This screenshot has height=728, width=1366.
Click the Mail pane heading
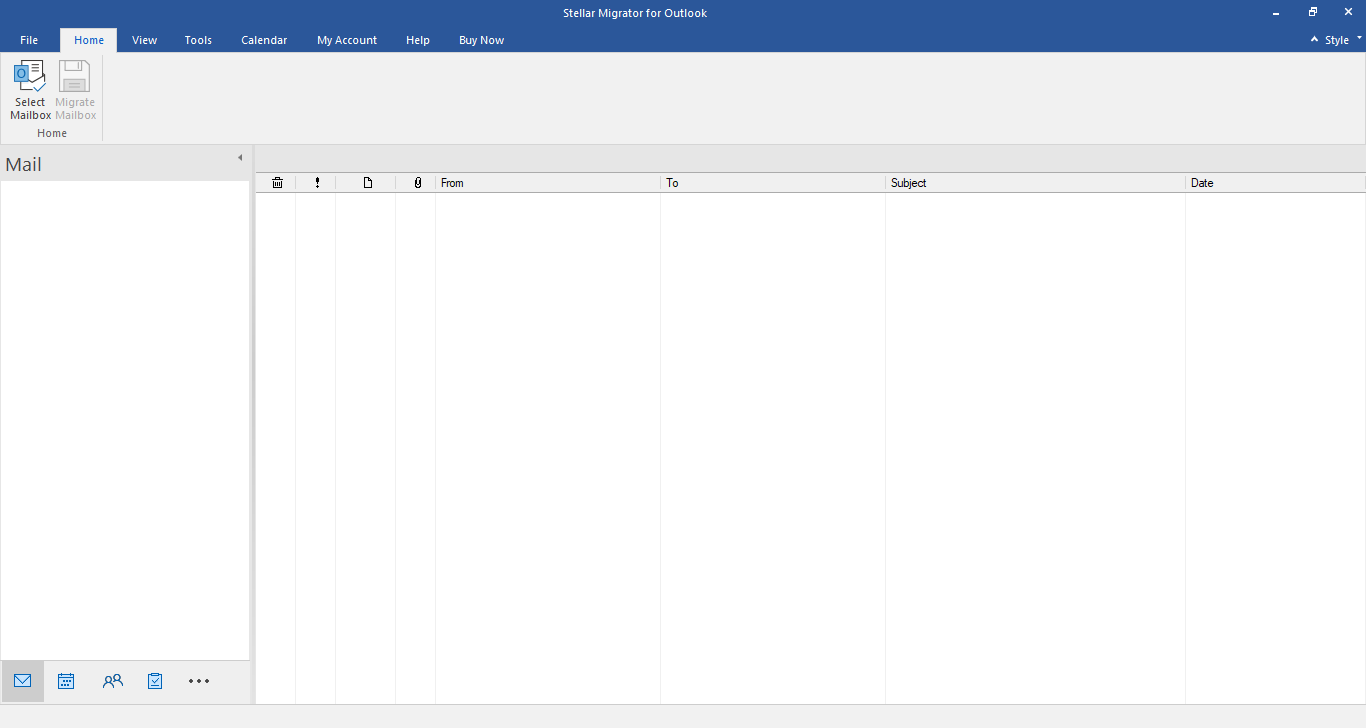(24, 165)
